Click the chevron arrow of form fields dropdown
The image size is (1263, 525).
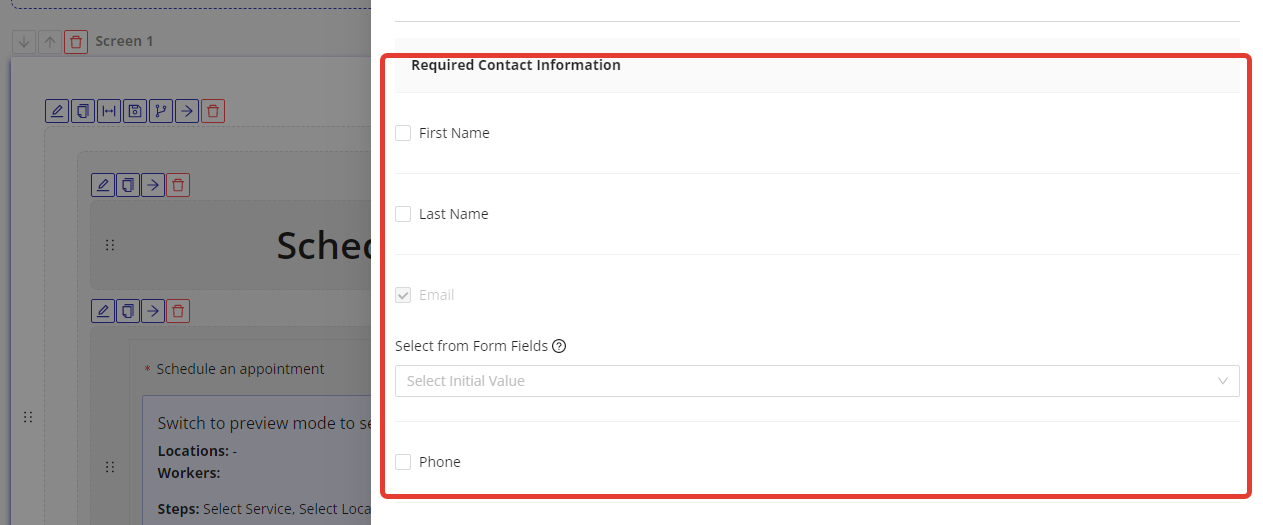[1222, 381]
